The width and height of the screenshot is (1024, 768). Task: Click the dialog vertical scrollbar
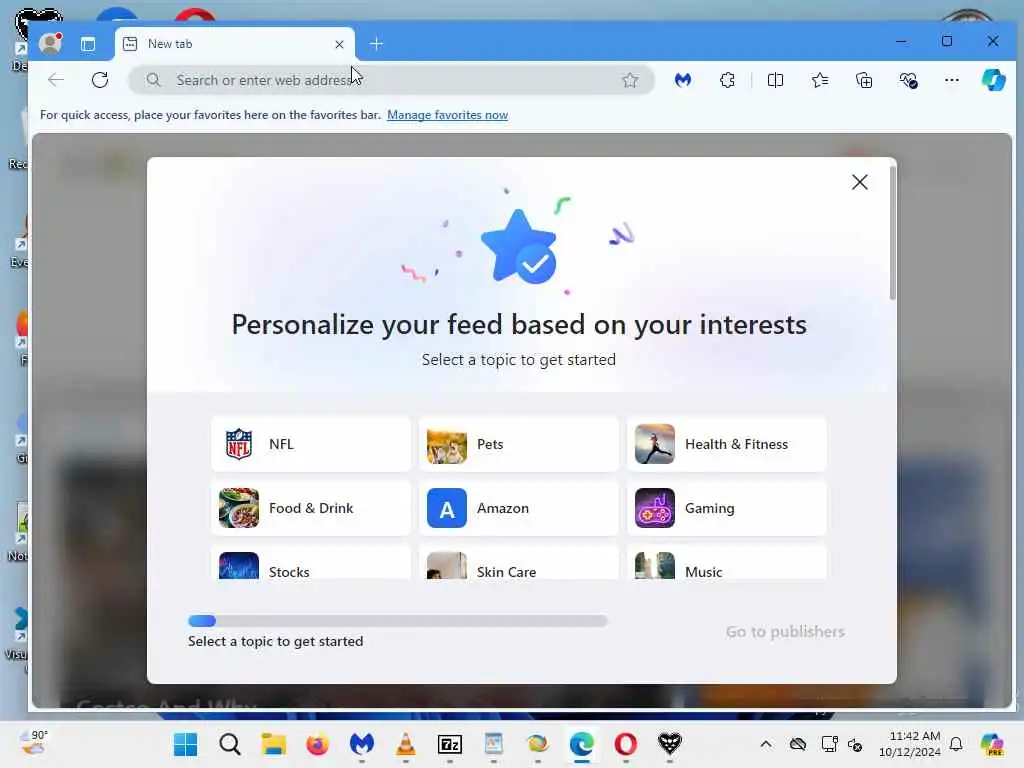(x=892, y=233)
